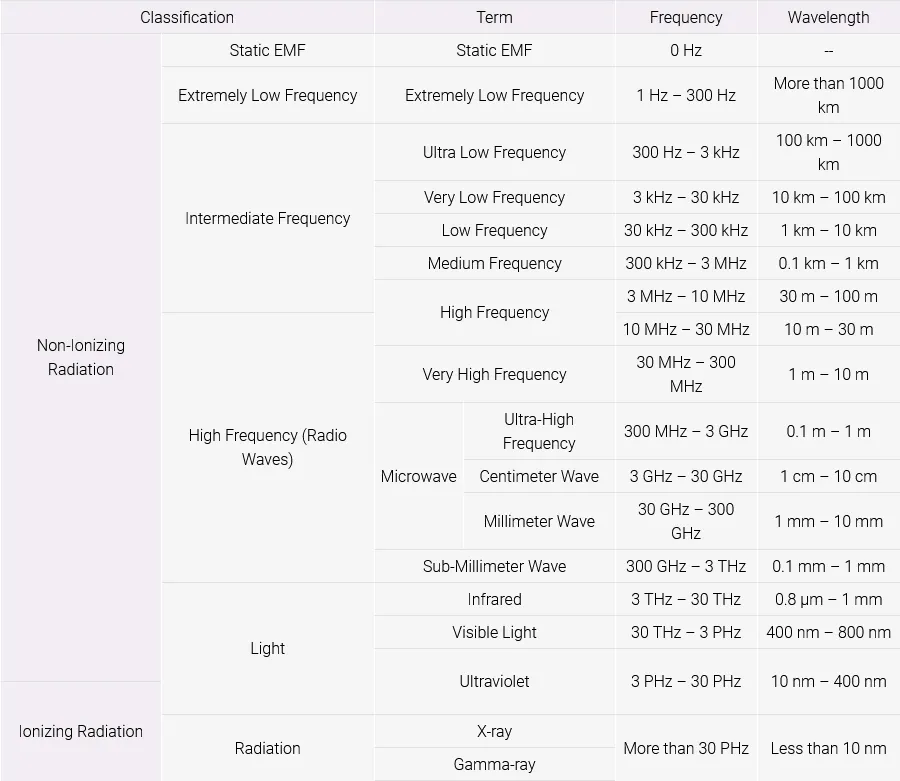This screenshot has width=900, height=781.
Task: Click the "1 Hz – 300 Hz" cell
Action: tap(686, 95)
